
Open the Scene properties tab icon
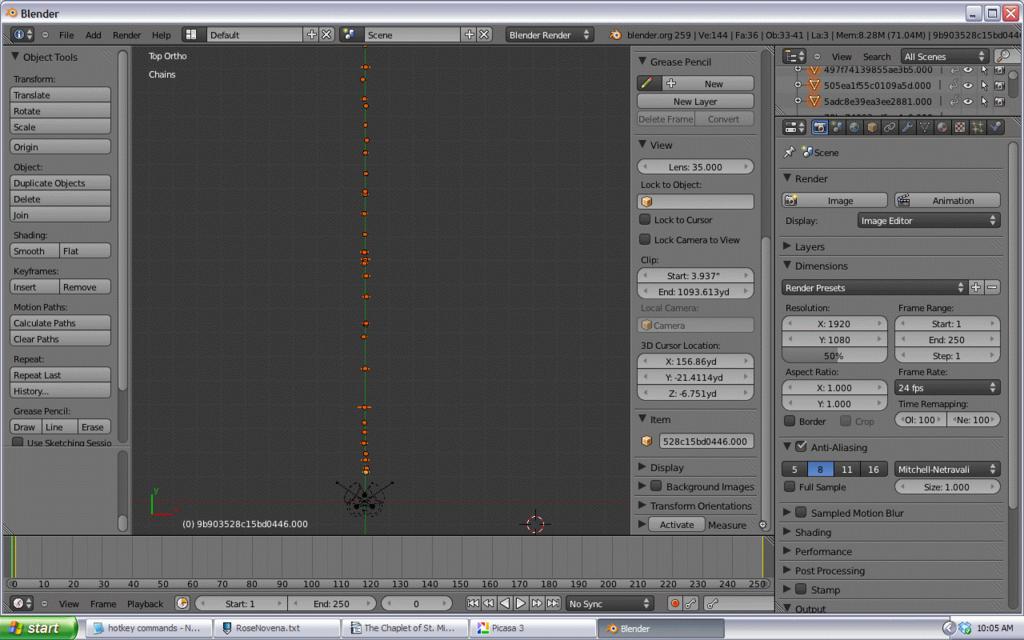pyautogui.click(x=837, y=127)
